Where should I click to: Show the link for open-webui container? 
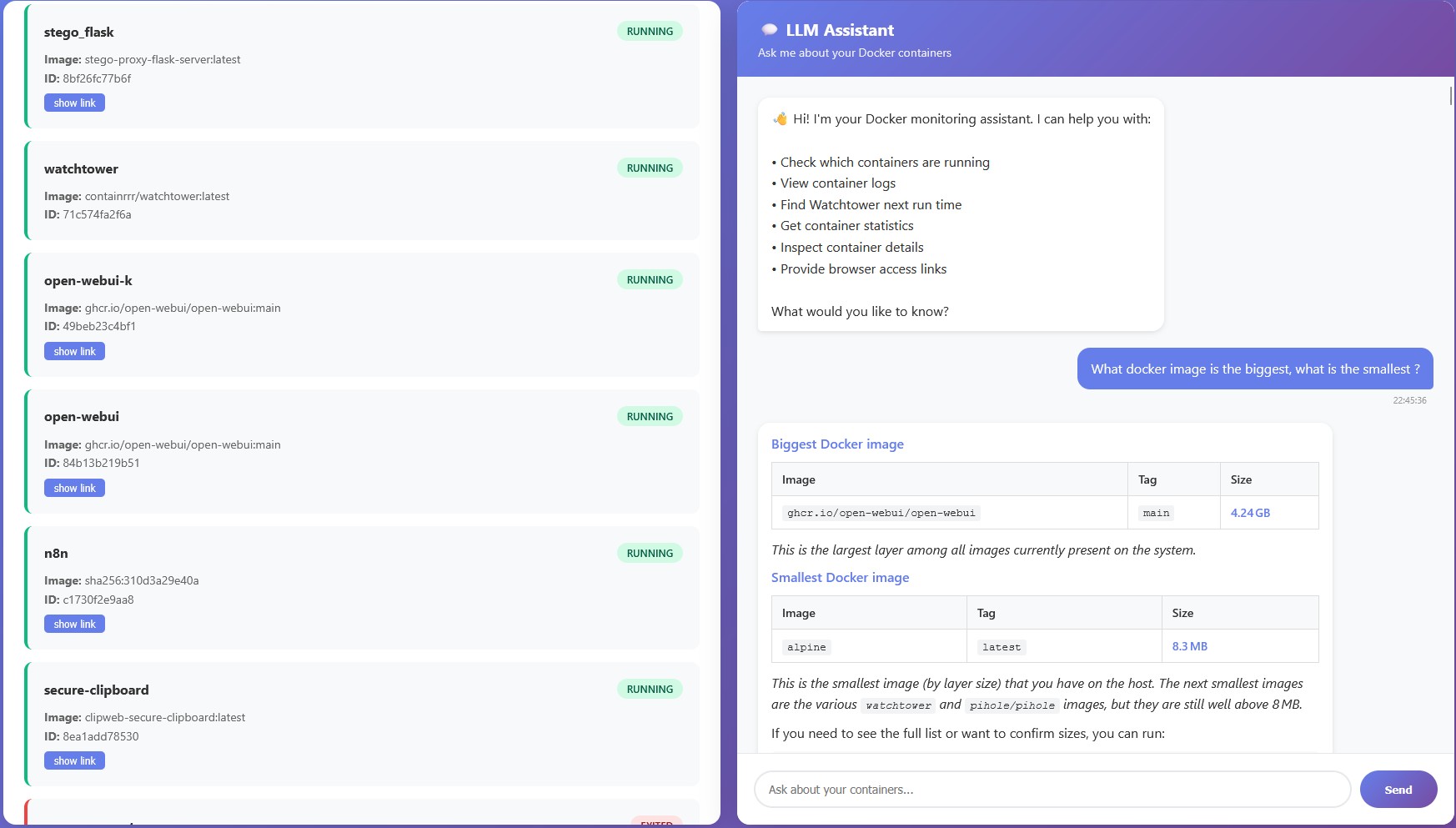tap(74, 489)
